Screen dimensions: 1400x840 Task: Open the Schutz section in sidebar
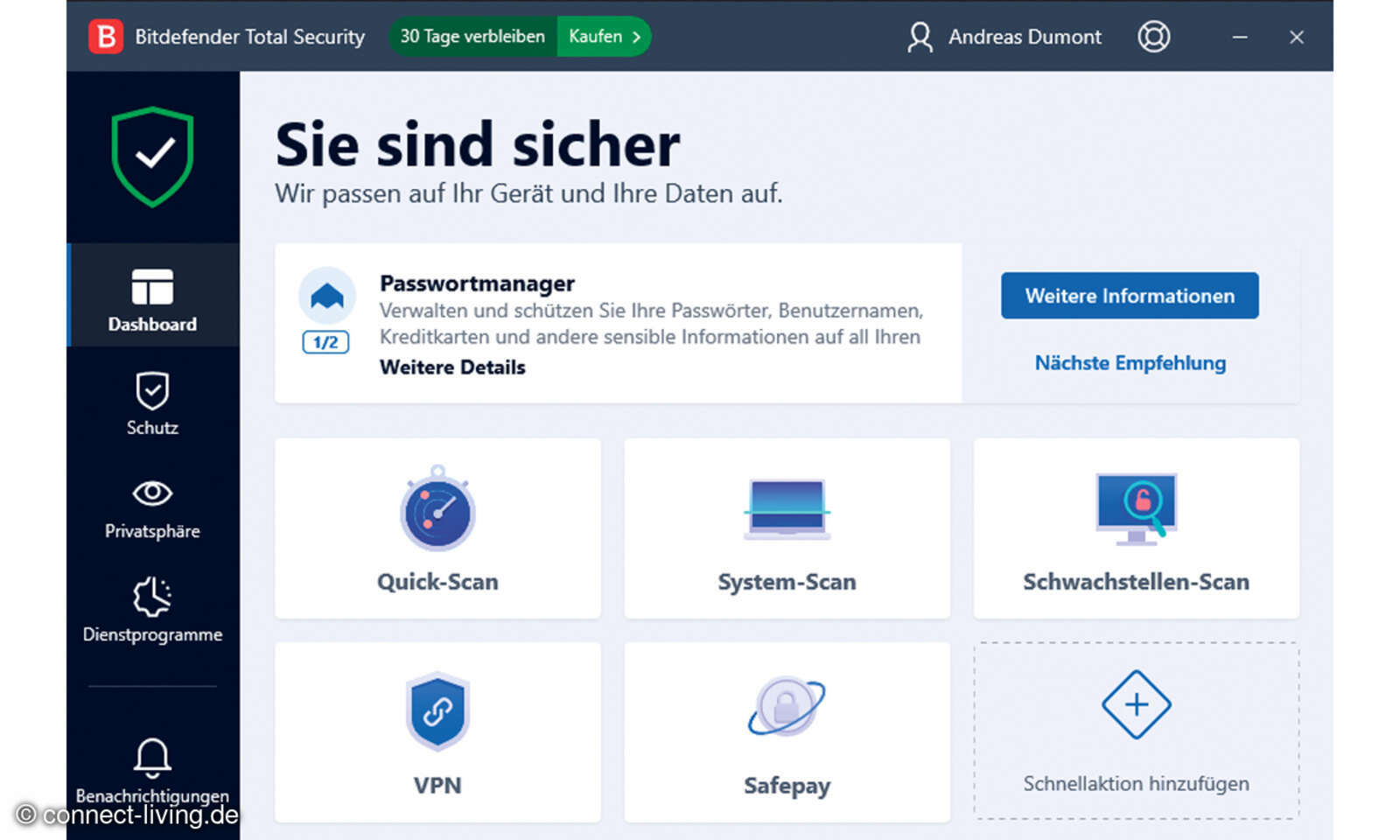point(152,403)
